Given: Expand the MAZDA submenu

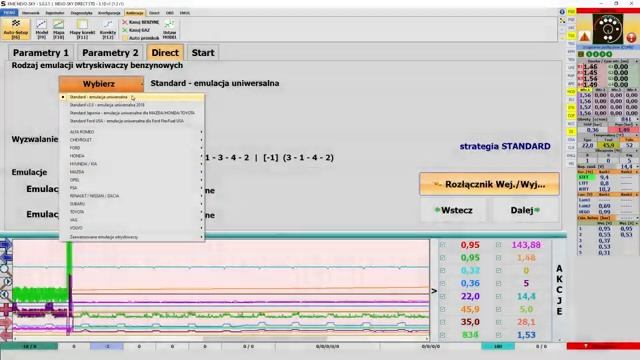Looking at the screenshot, I should (x=132, y=172).
